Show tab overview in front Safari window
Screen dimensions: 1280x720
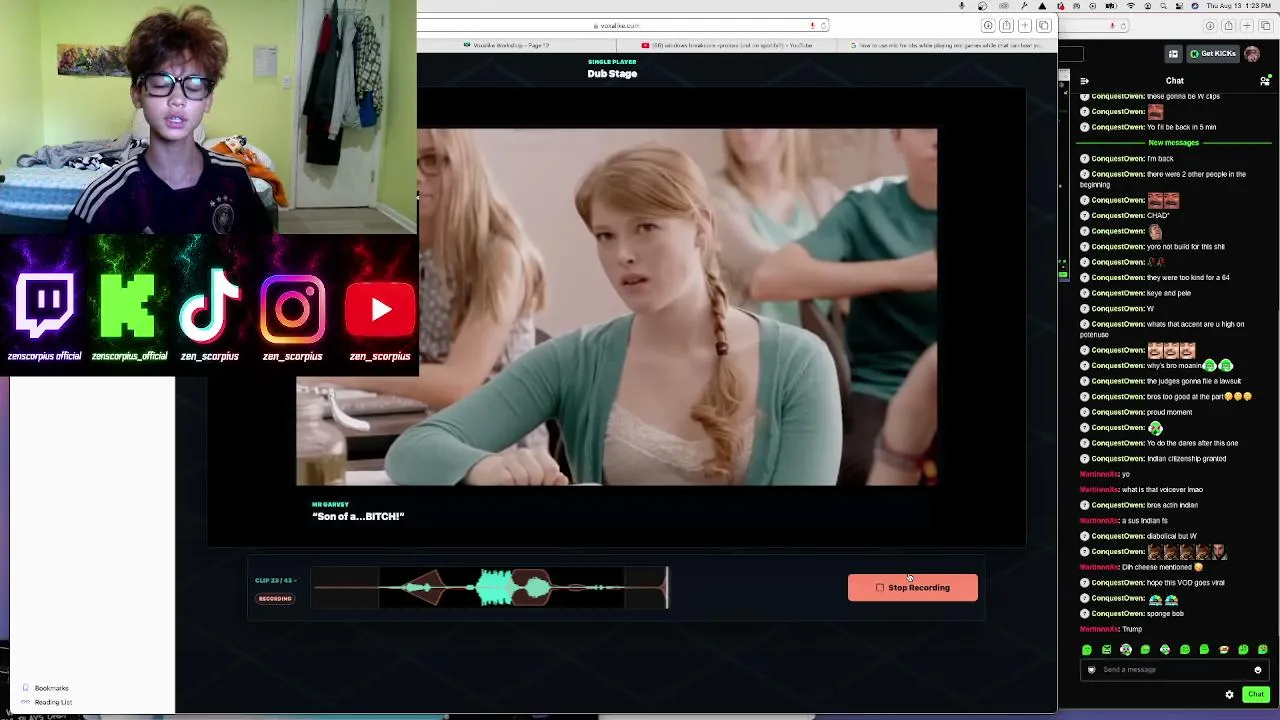tap(1043, 26)
